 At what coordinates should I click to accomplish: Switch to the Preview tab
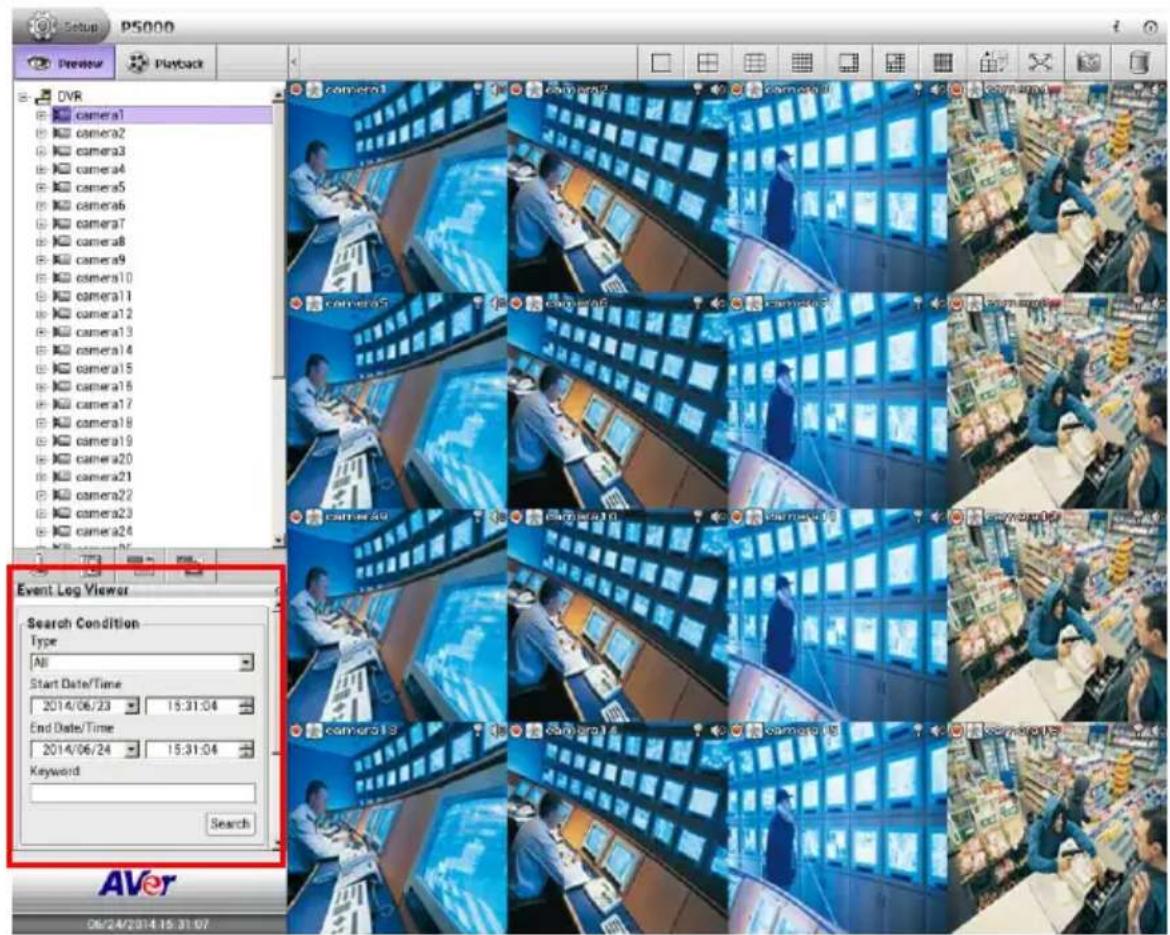tap(64, 63)
